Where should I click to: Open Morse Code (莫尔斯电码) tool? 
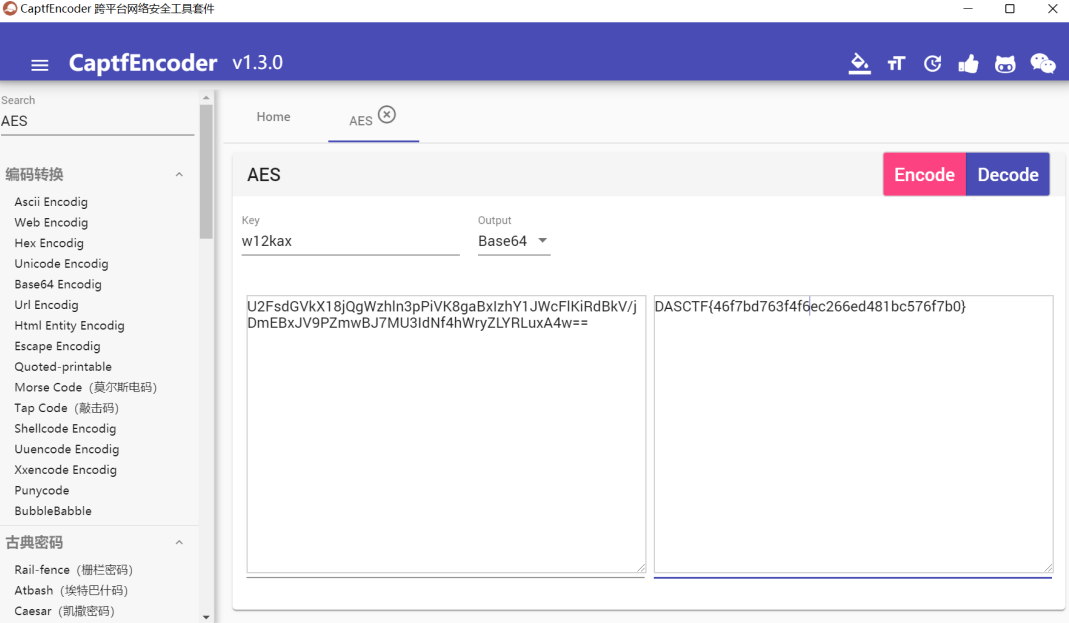coord(86,387)
